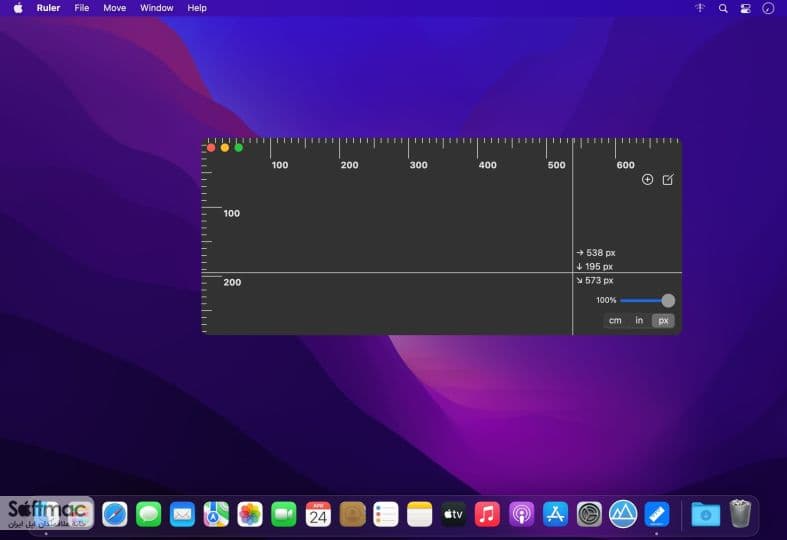Image resolution: width=787 pixels, height=540 pixels.
Task: Minimize the Ruler window with yellow button
Action: (x=225, y=148)
